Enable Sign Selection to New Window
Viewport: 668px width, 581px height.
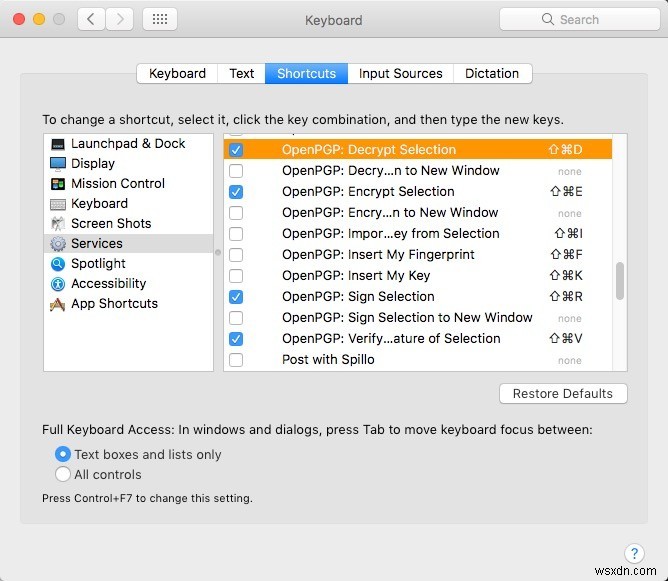[236, 318]
